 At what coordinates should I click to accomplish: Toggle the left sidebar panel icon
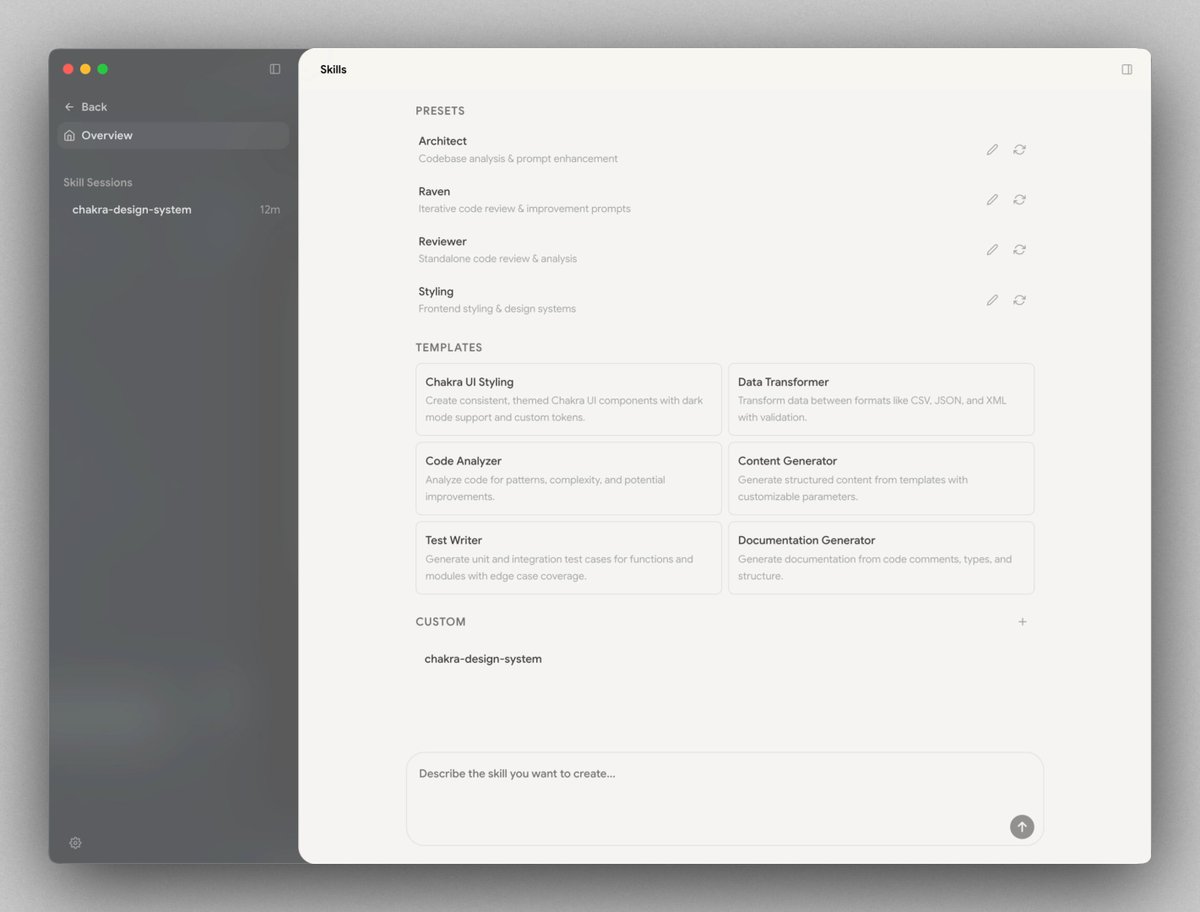[275, 69]
